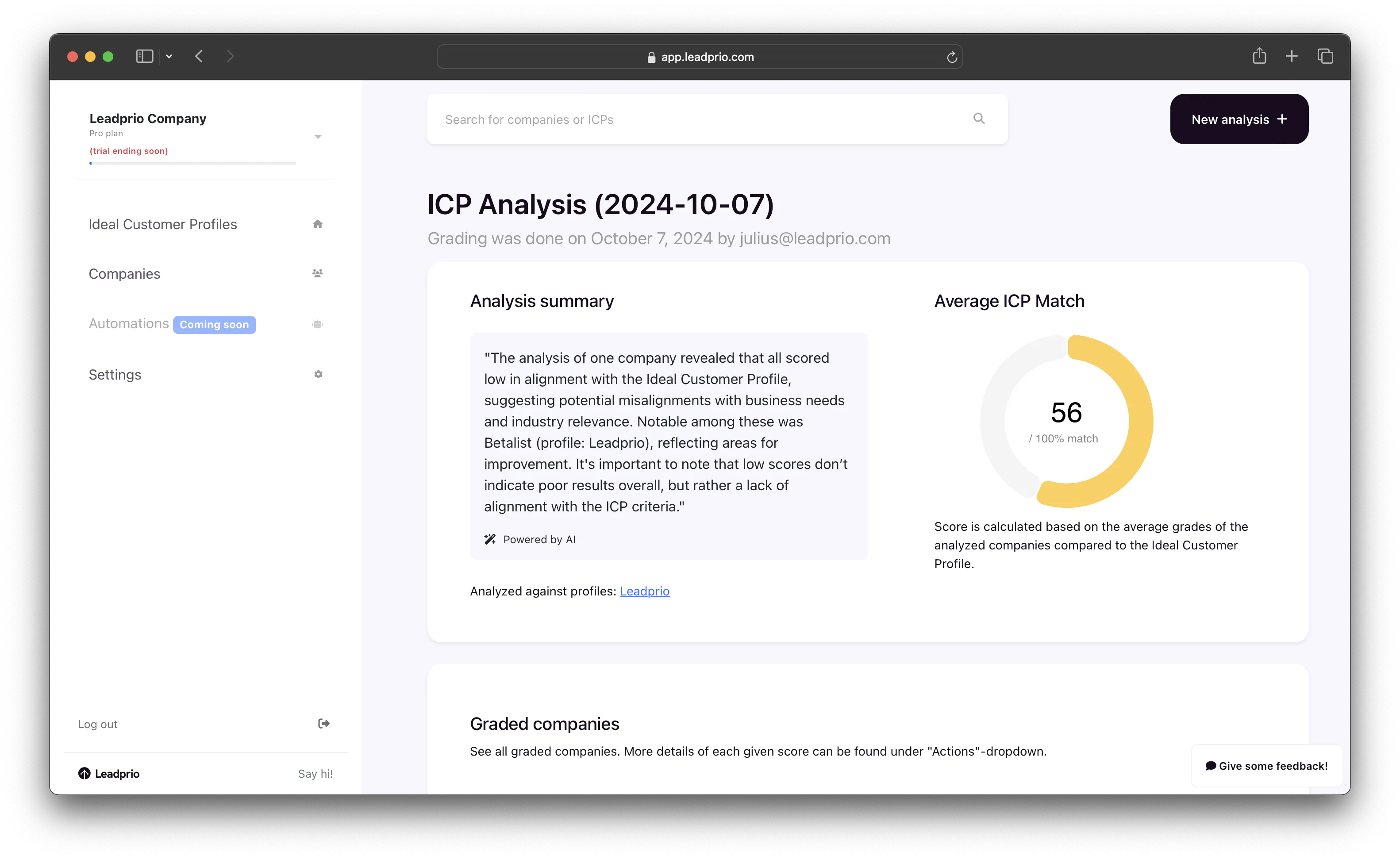Image resolution: width=1400 pixels, height=860 pixels.
Task: Click the people icon beside Companies
Action: pos(318,273)
